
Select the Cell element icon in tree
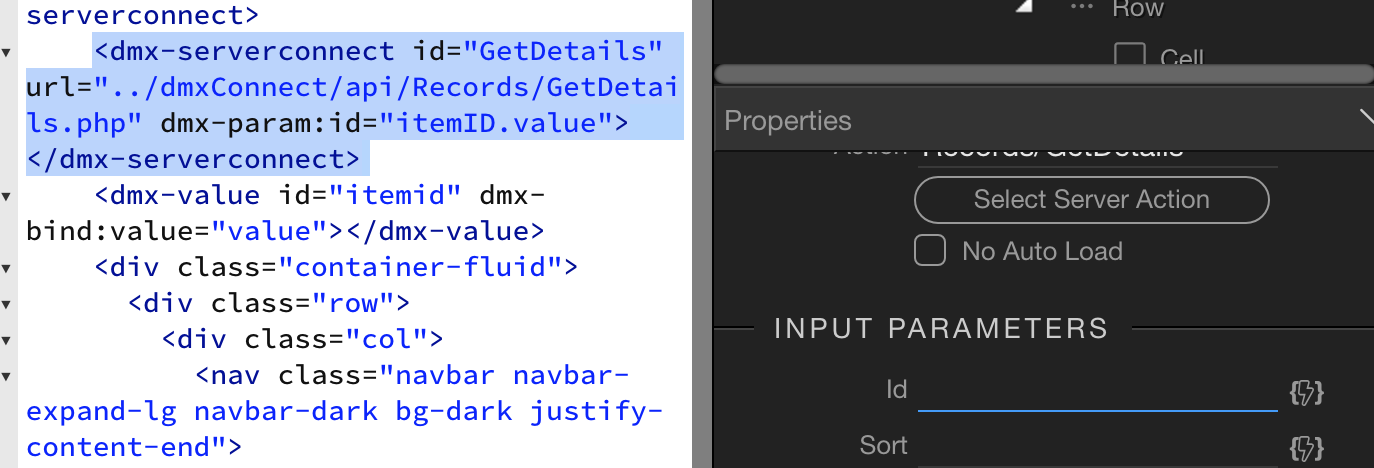[x=1130, y=56]
